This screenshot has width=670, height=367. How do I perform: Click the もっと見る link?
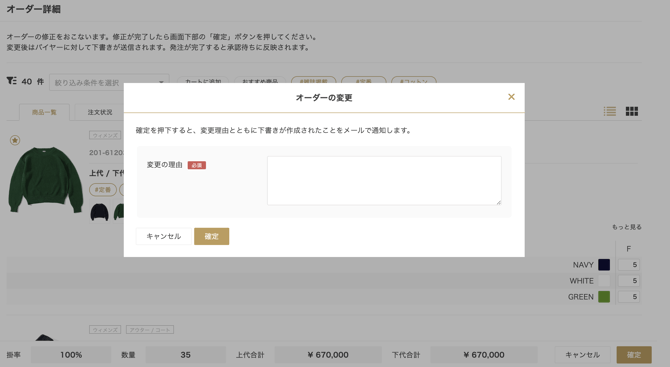626,227
